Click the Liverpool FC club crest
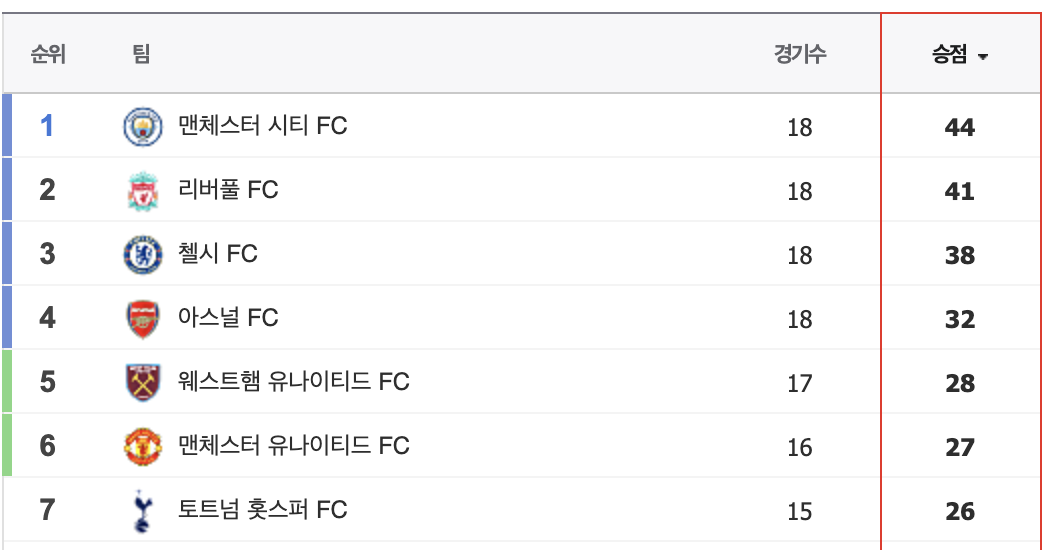1042x550 pixels. tap(142, 191)
